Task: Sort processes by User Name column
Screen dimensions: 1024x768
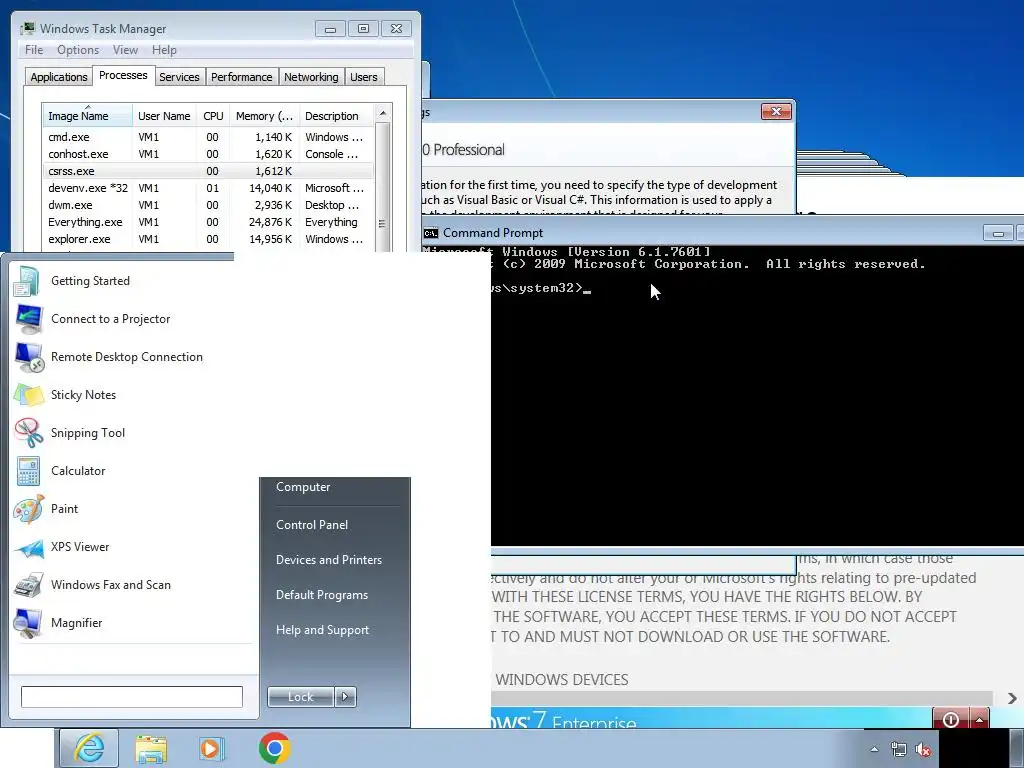Action: [x=164, y=116]
